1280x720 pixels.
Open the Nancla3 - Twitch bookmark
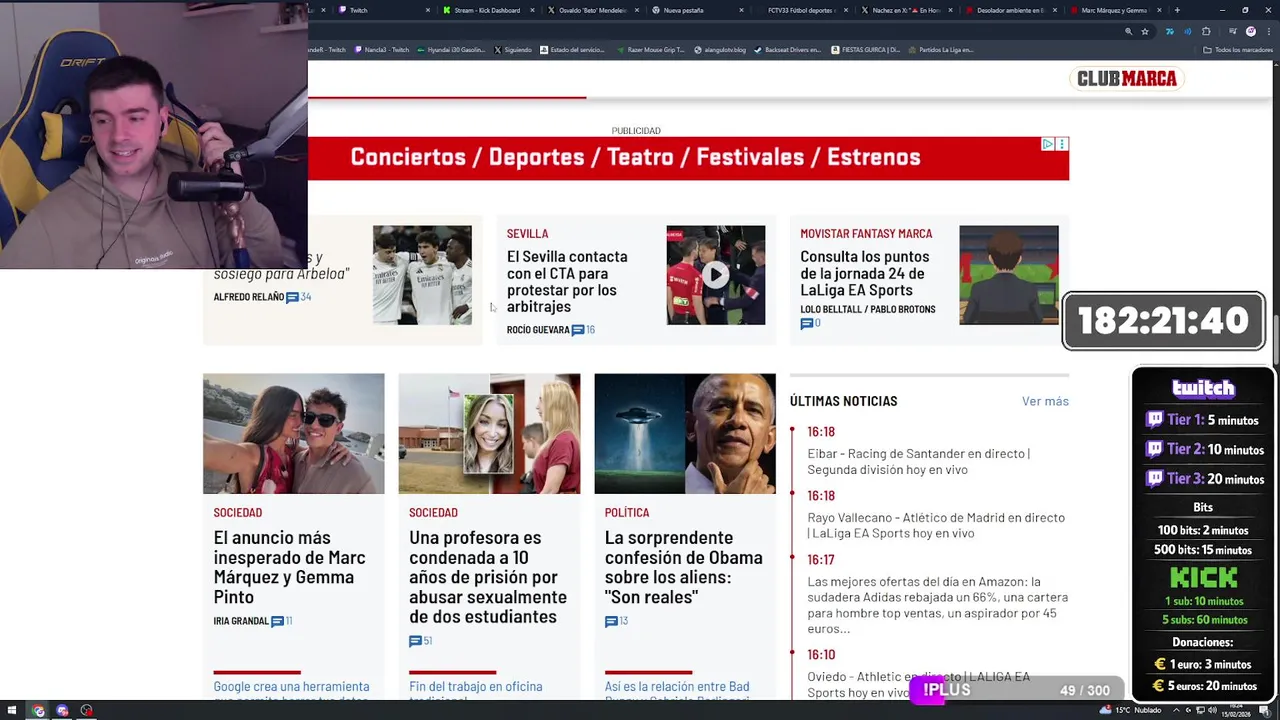pyautogui.click(x=382, y=50)
